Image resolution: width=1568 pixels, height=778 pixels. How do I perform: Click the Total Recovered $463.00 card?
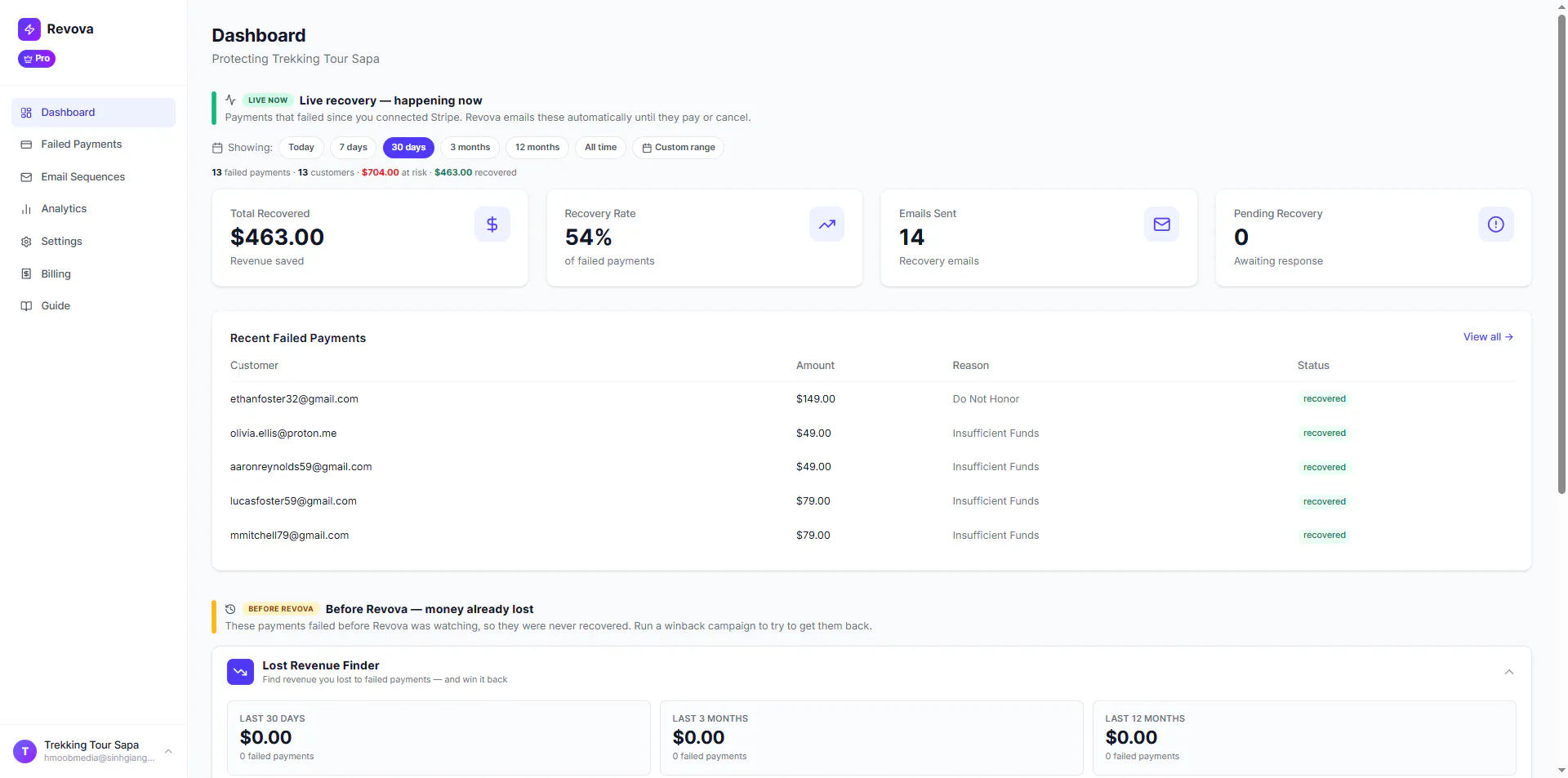coord(370,238)
